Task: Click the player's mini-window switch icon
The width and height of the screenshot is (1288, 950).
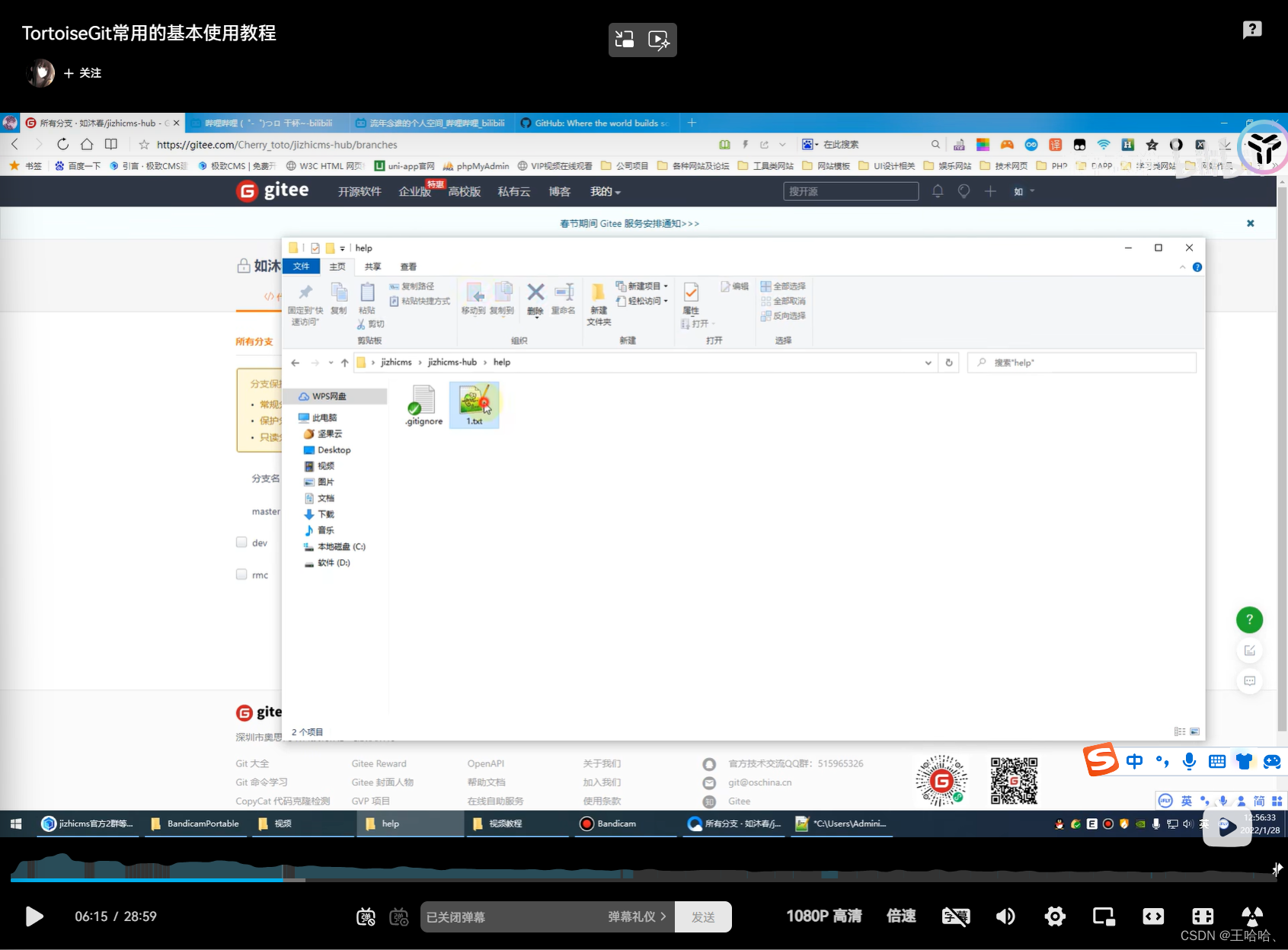Action: pyautogui.click(x=625, y=40)
